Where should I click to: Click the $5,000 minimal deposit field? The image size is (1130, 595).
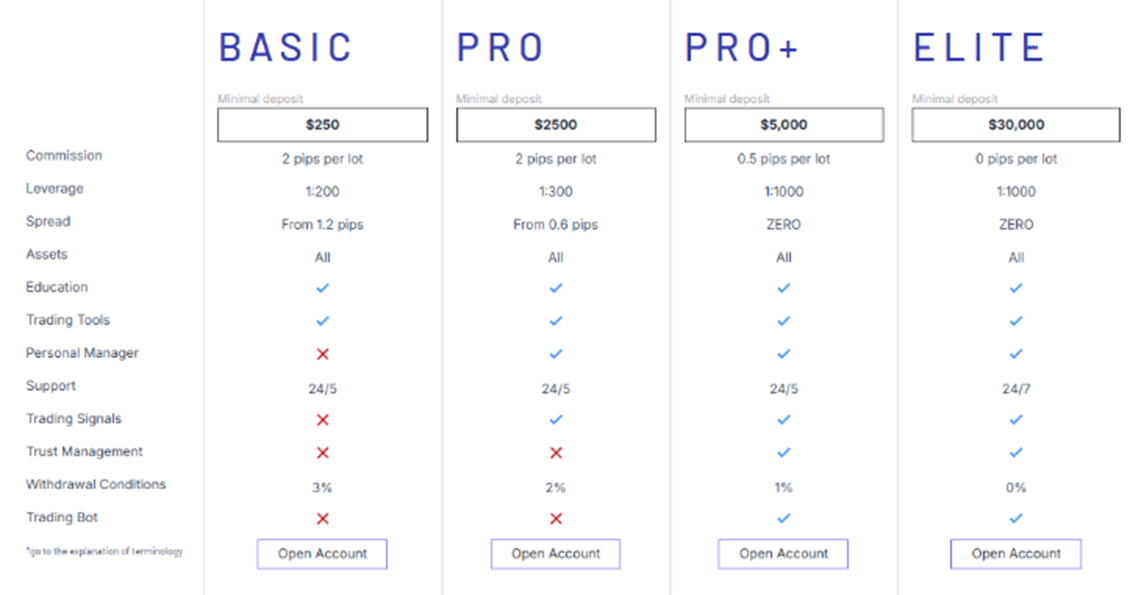[784, 125]
